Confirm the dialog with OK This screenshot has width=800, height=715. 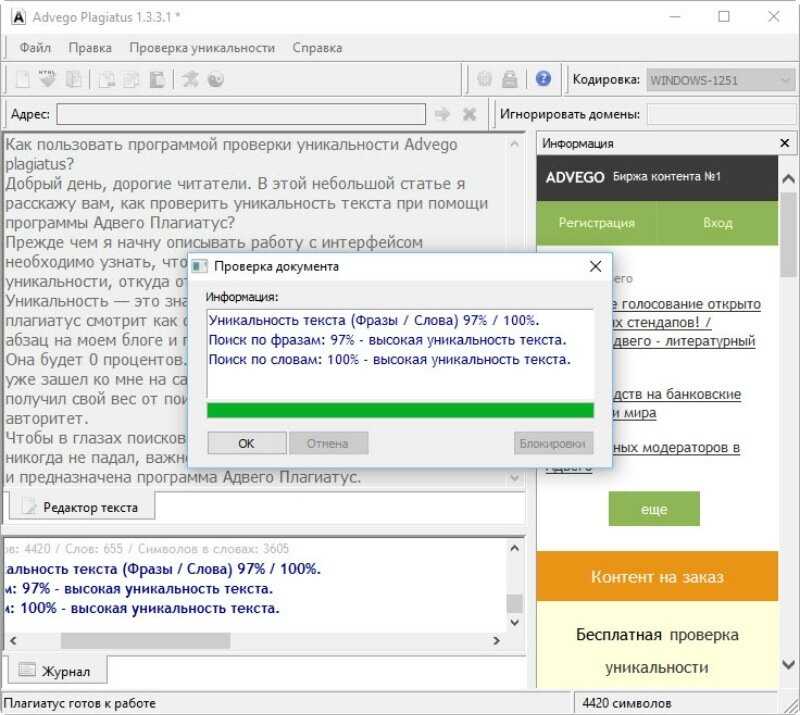pyautogui.click(x=247, y=443)
